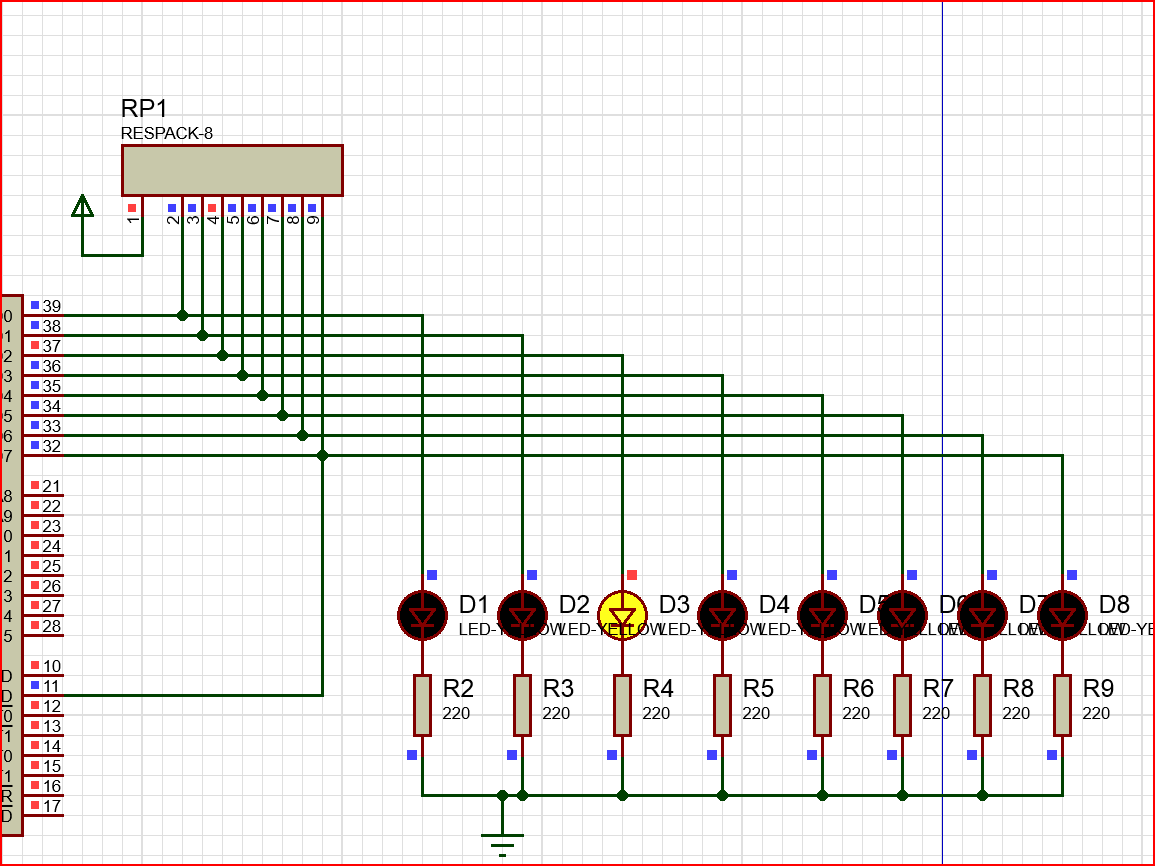
Task: Select the D8 LED symbol
Action: (1062, 615)
